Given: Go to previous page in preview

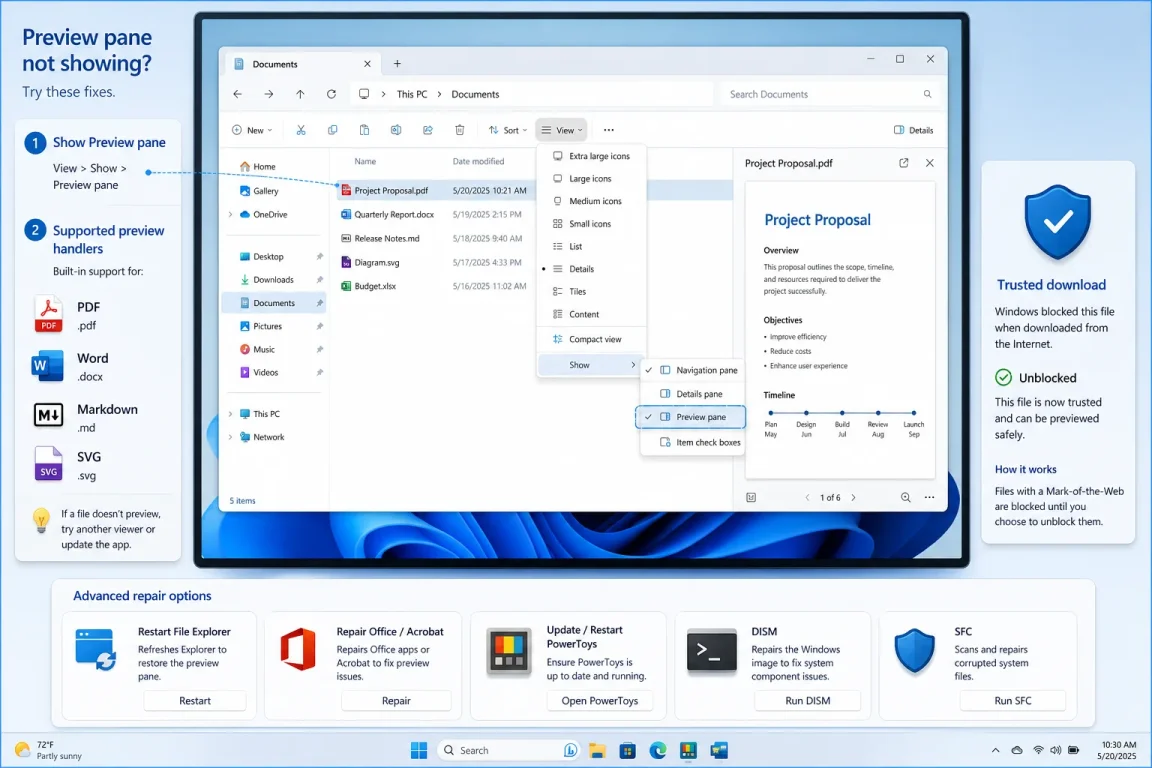Looking at the screenshot, I should [807, 498].
